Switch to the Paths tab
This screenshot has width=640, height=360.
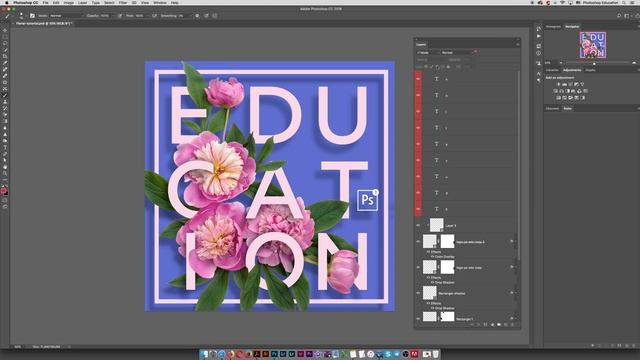click(567, 109)
